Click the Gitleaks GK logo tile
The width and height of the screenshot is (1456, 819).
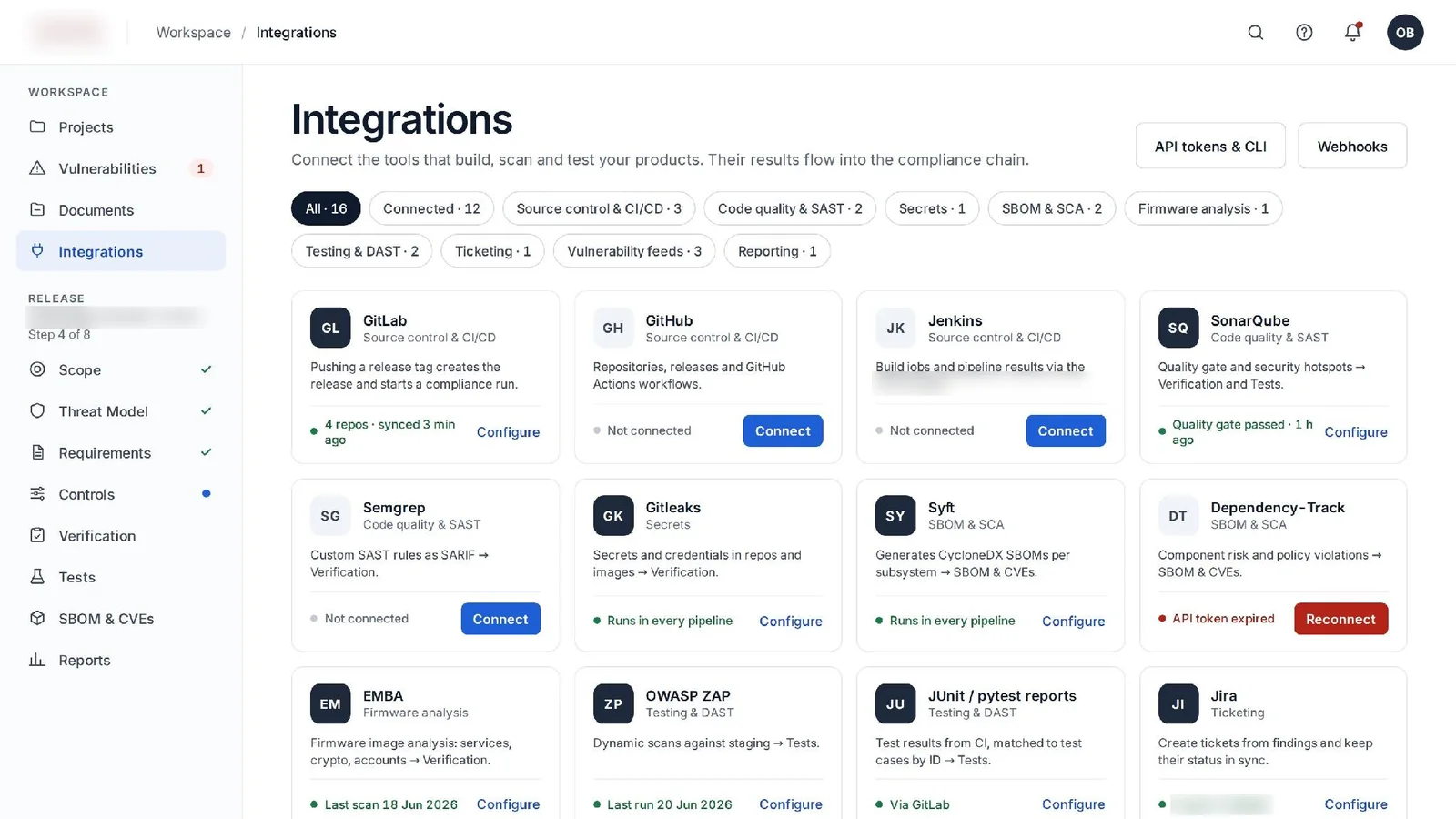613,516
